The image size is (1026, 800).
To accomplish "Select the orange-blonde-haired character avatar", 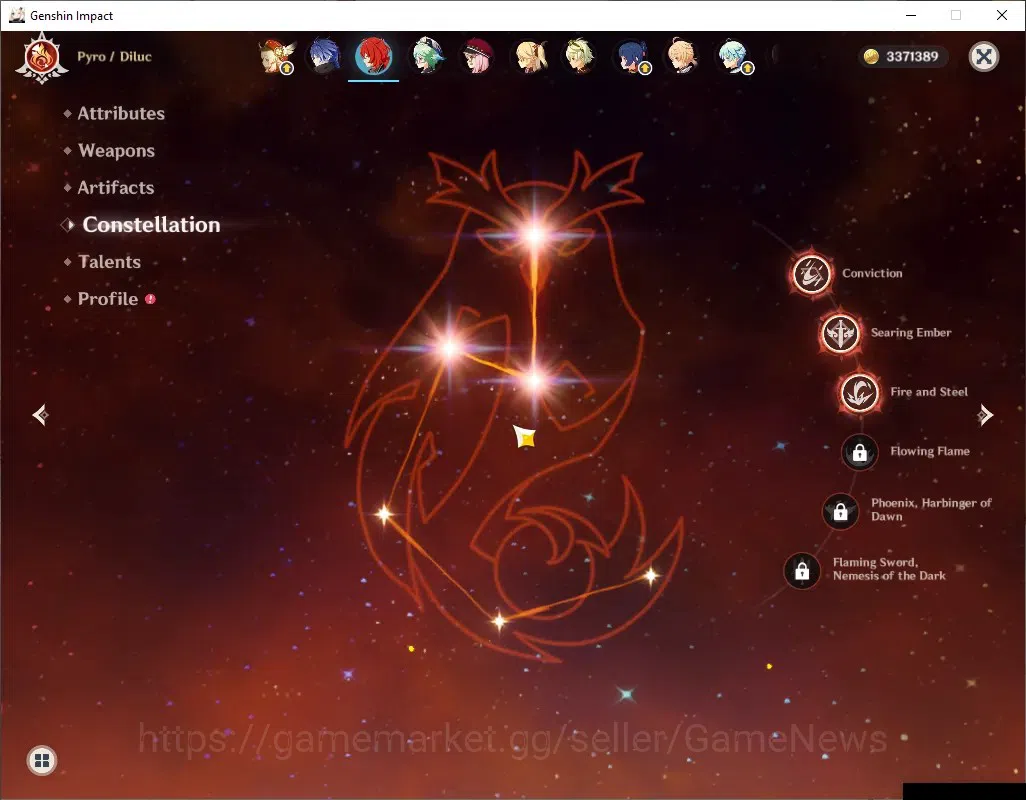I will tap(682, 56).
